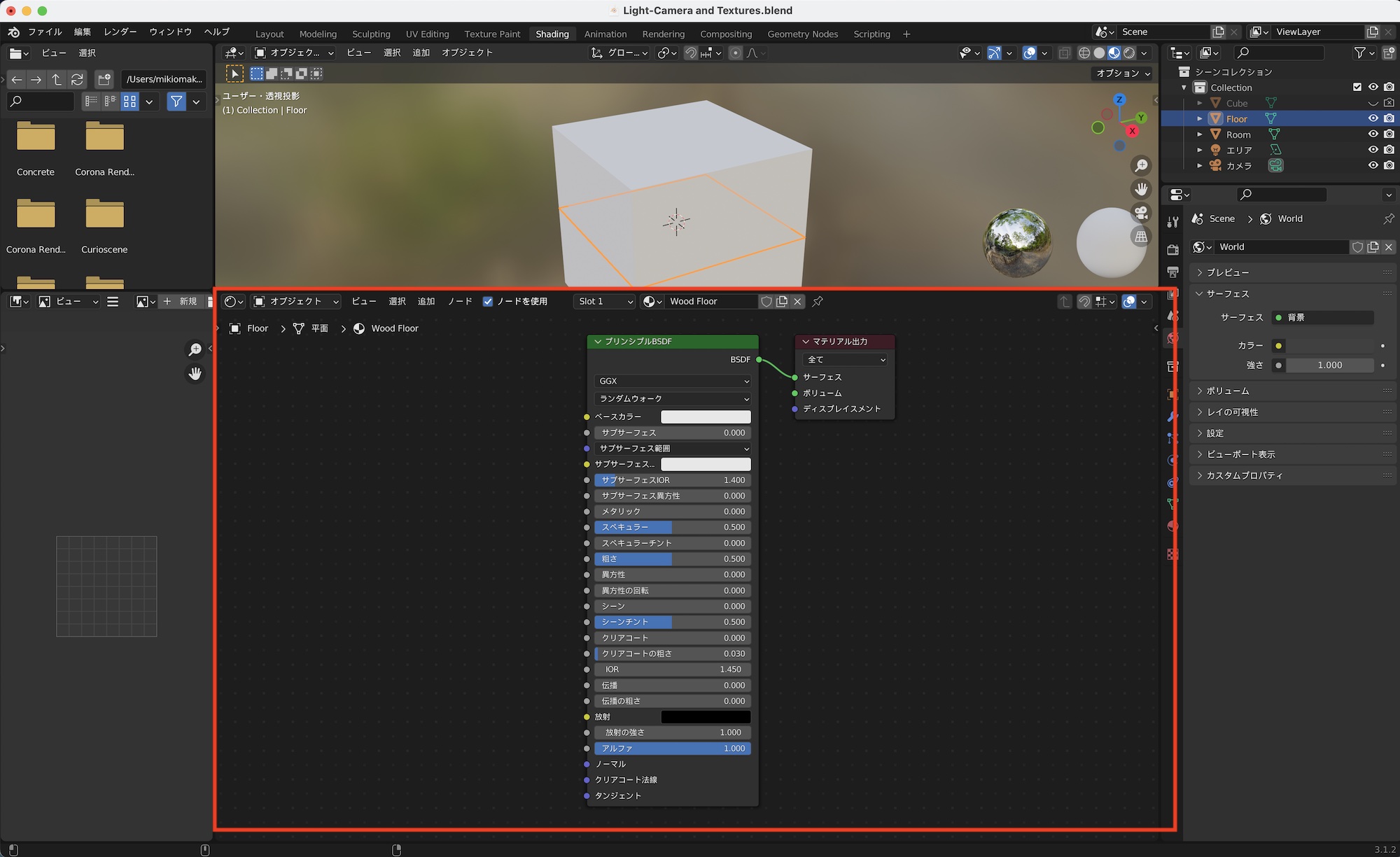Screen dimensions: 1400x857
Task: Expand the ボリューム panel
Action: pos(1228,391)
